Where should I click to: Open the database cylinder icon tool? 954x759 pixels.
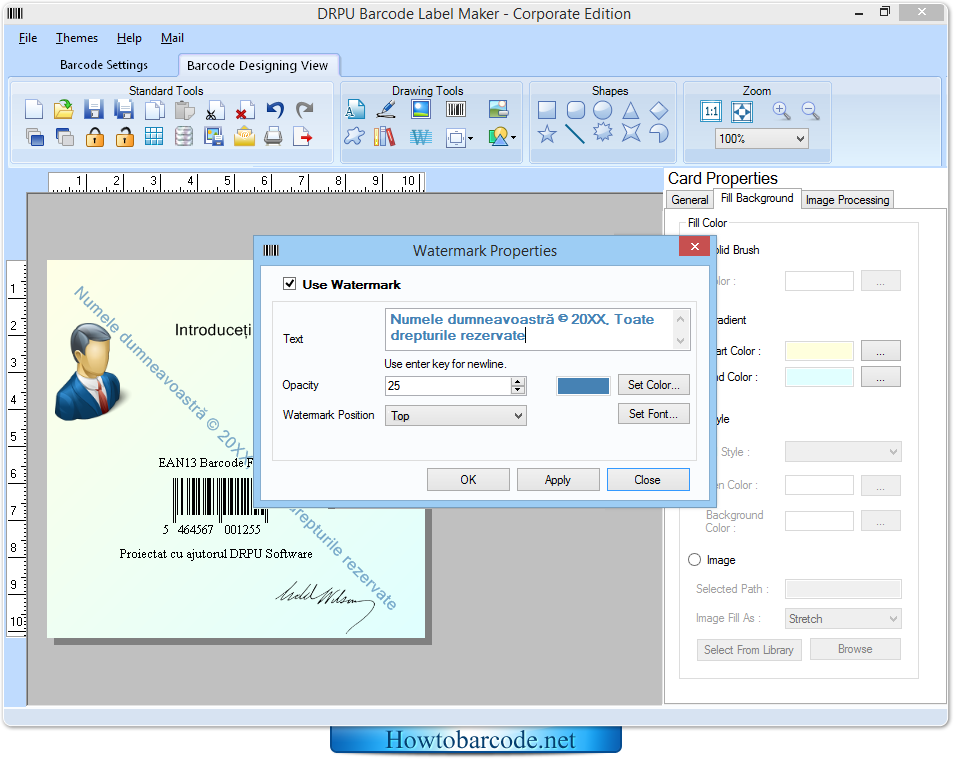184,137
